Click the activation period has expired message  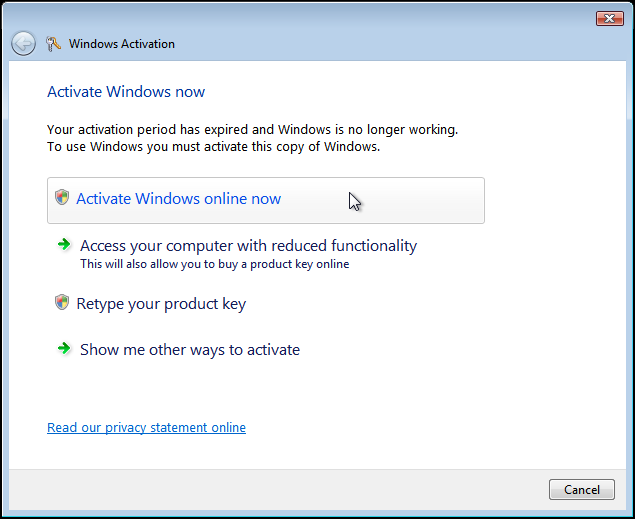252,130
